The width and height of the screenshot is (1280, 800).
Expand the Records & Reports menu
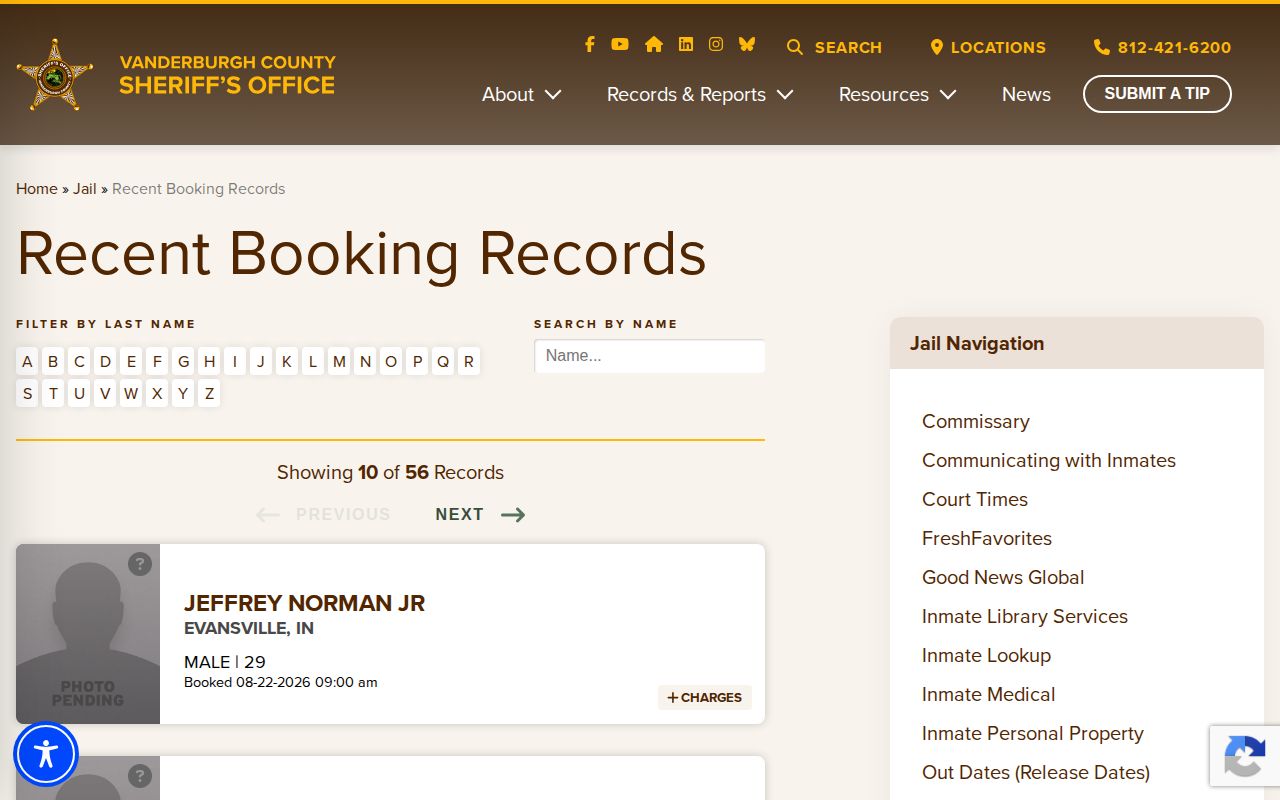[x=700, y=94]
